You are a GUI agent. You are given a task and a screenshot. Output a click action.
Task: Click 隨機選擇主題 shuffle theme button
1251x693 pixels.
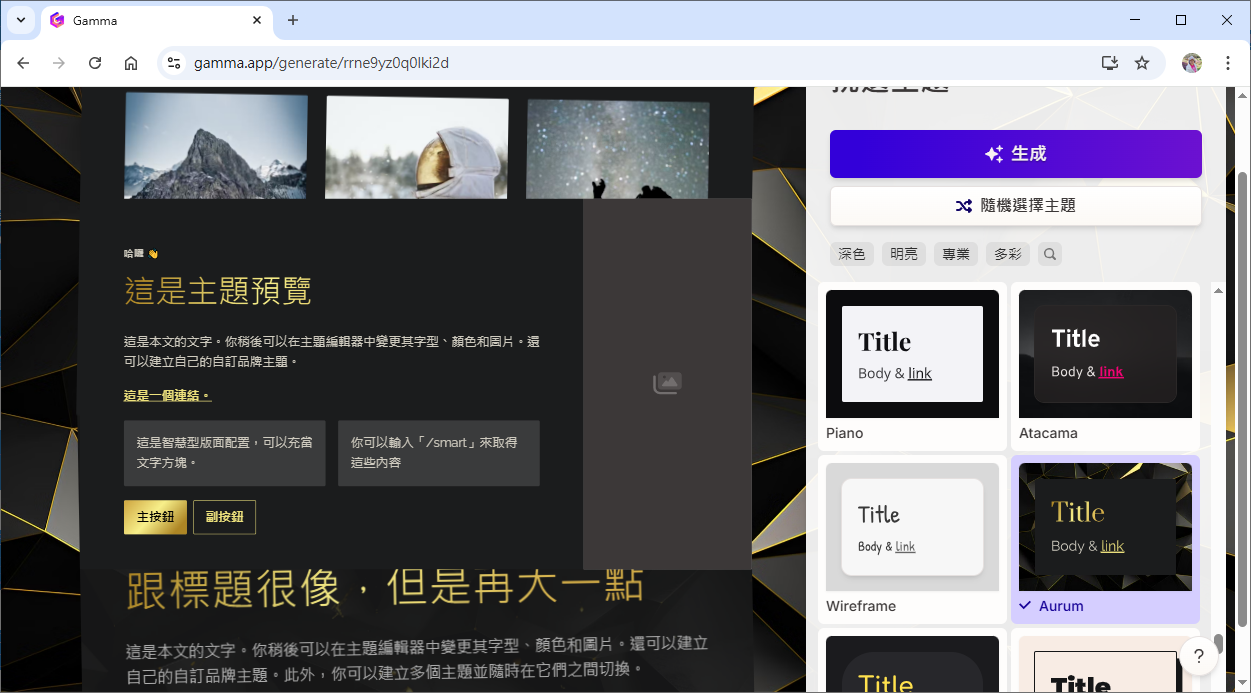tap(1015, 206)
